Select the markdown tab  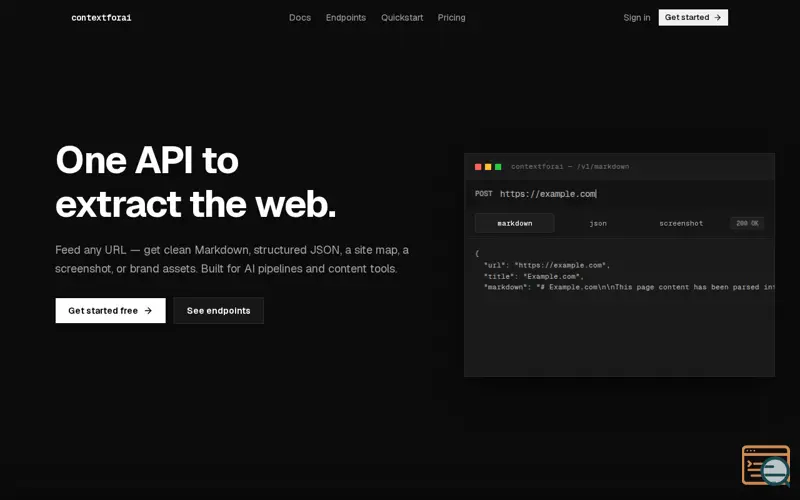click(x=514, y=223)
